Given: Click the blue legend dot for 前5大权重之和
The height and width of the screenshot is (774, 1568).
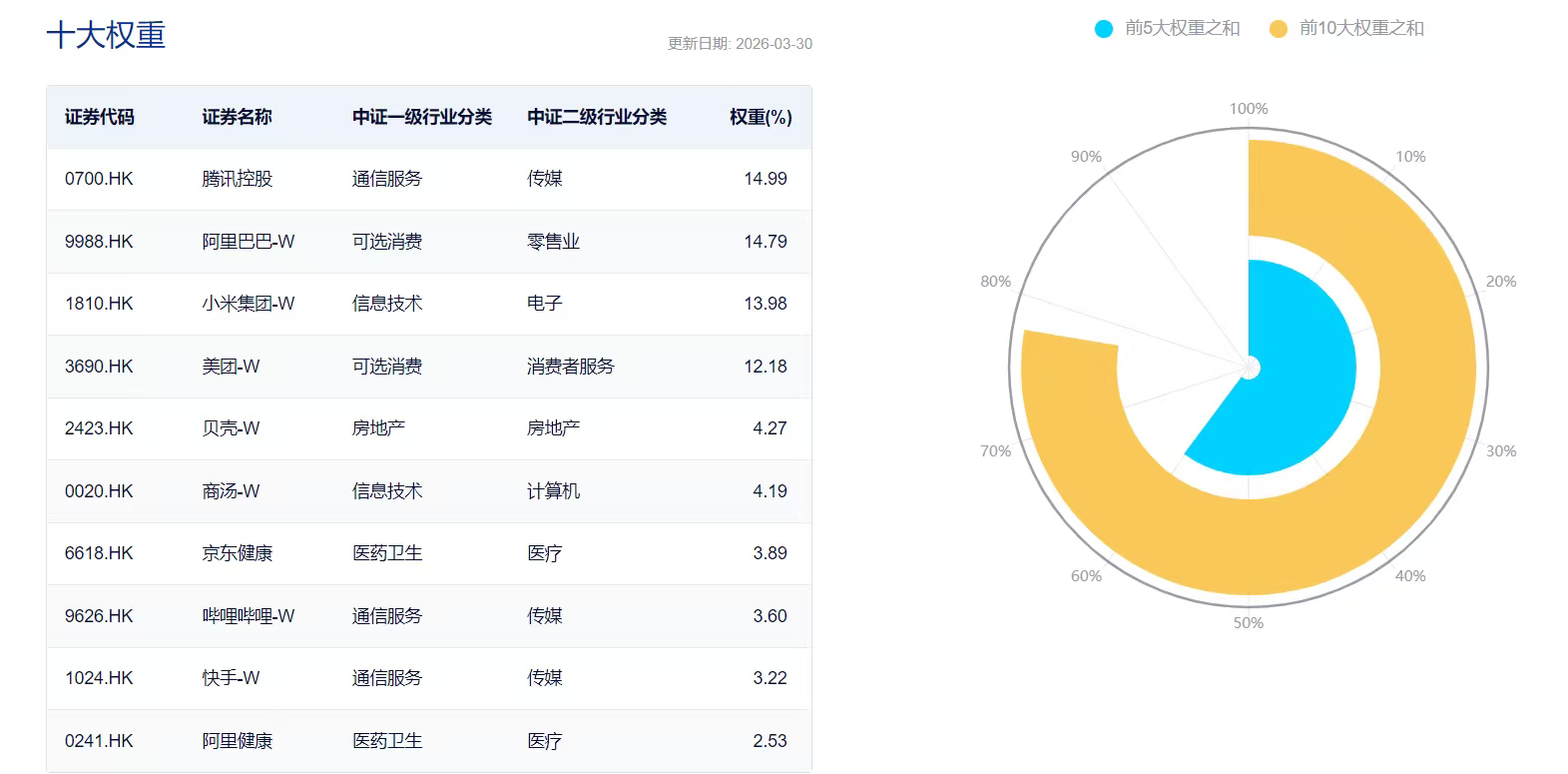Looking at the screenshot, I should 1103,29.
